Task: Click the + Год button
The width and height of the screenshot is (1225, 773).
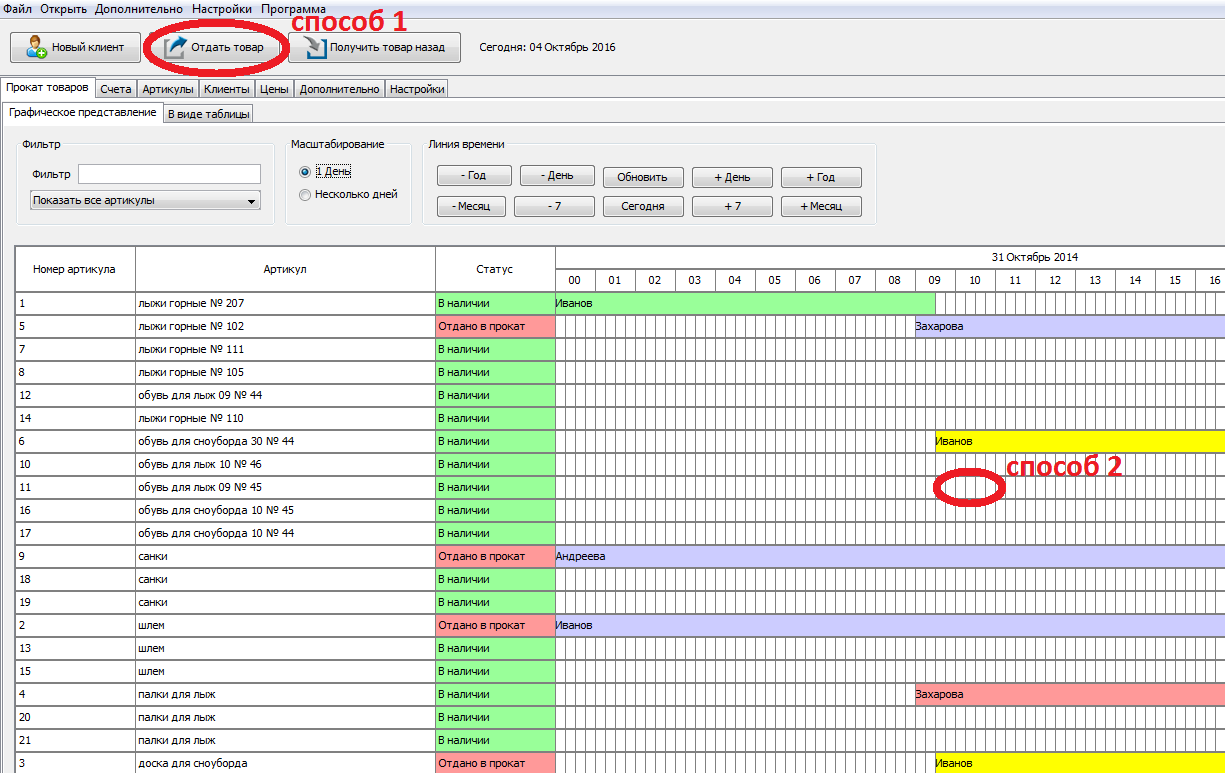Action: (x=821, y=176)
